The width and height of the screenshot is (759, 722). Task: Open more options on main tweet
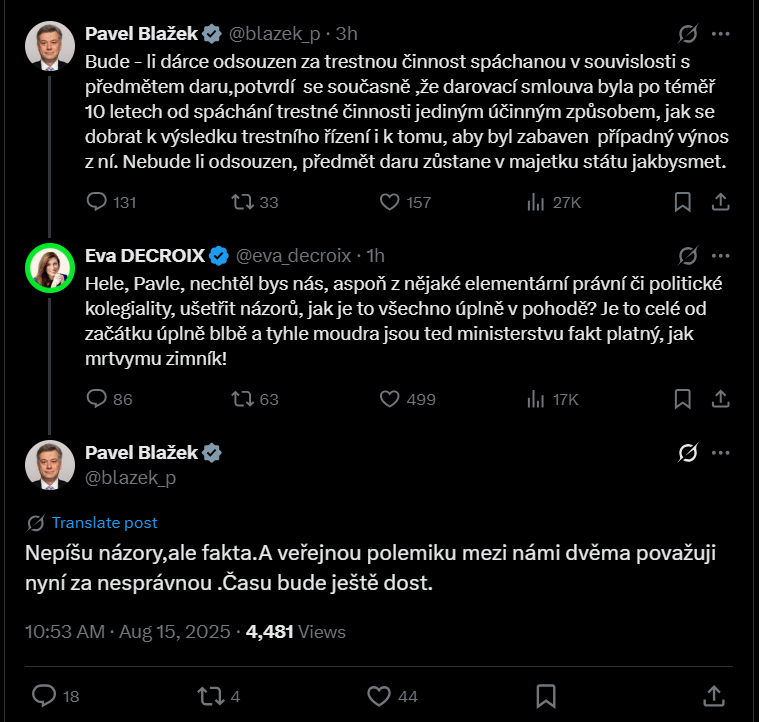tap(719, 452)
